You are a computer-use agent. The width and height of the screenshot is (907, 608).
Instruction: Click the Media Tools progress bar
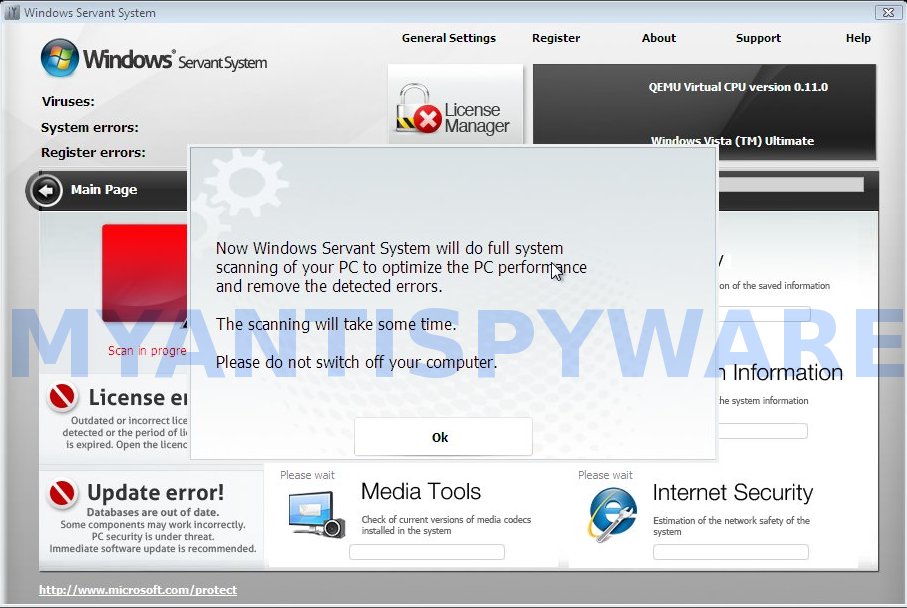(x=427, y=552)
